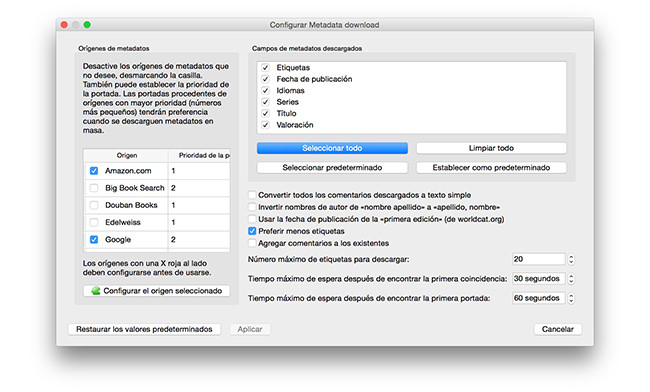Click the stepper beside the 20 etiquetas value
This screenshot has width=650, height=392.
(571, 259)
